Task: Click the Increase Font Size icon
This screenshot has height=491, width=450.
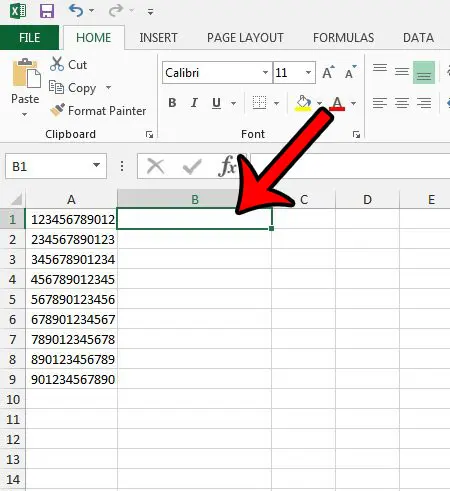Action: pos(328,72)
